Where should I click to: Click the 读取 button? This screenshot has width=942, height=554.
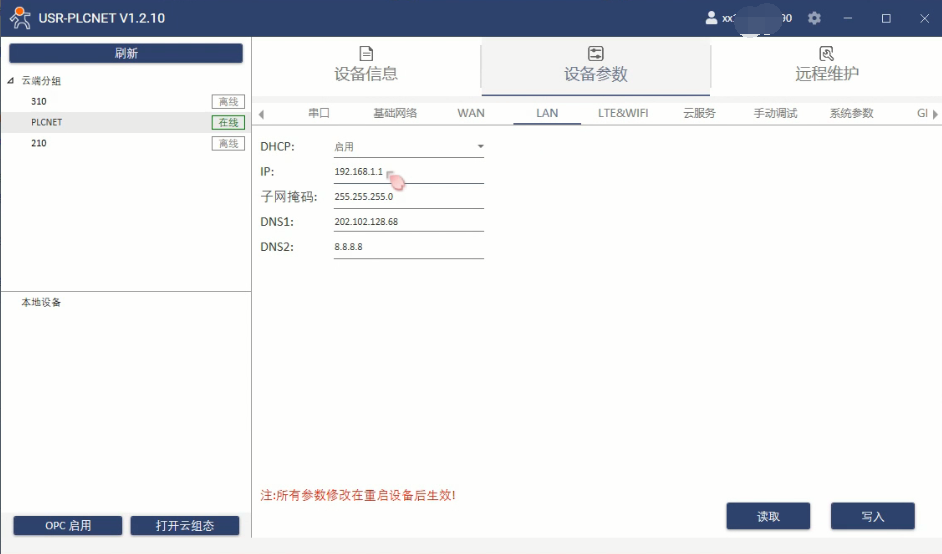[768, 516]
